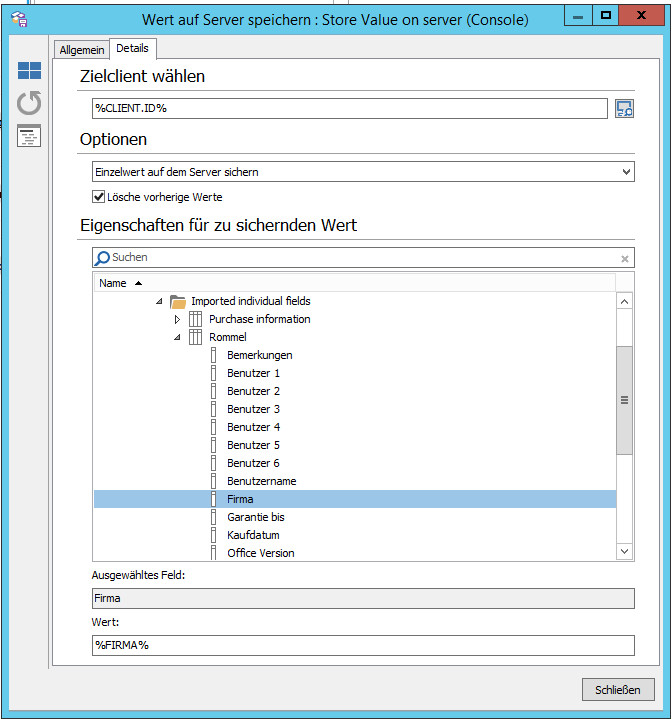Click the circular reset arrow icon
Viewport: 672px width, 719px height.
coord(30,103)
